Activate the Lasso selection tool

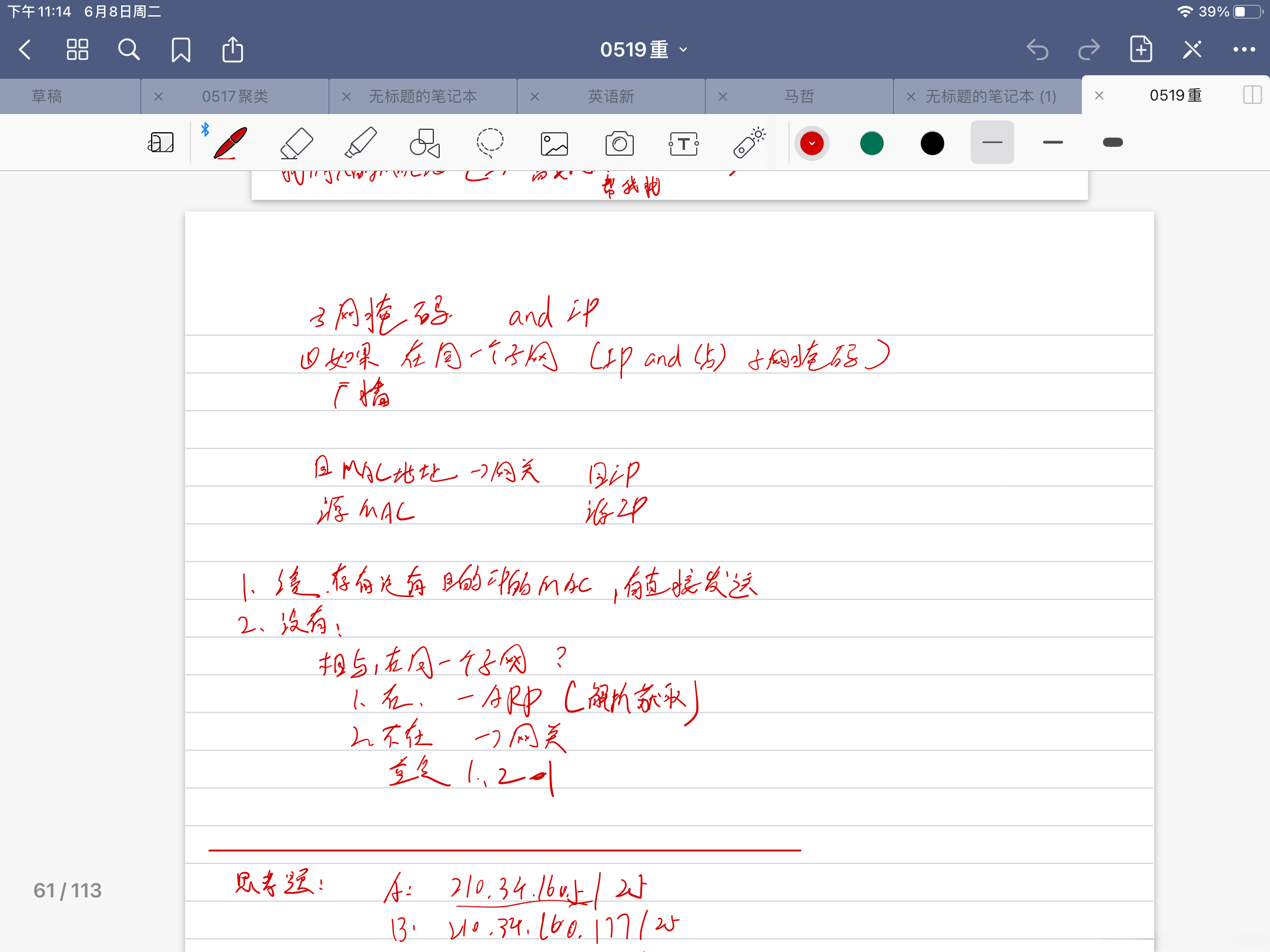(x=489, y=142)
